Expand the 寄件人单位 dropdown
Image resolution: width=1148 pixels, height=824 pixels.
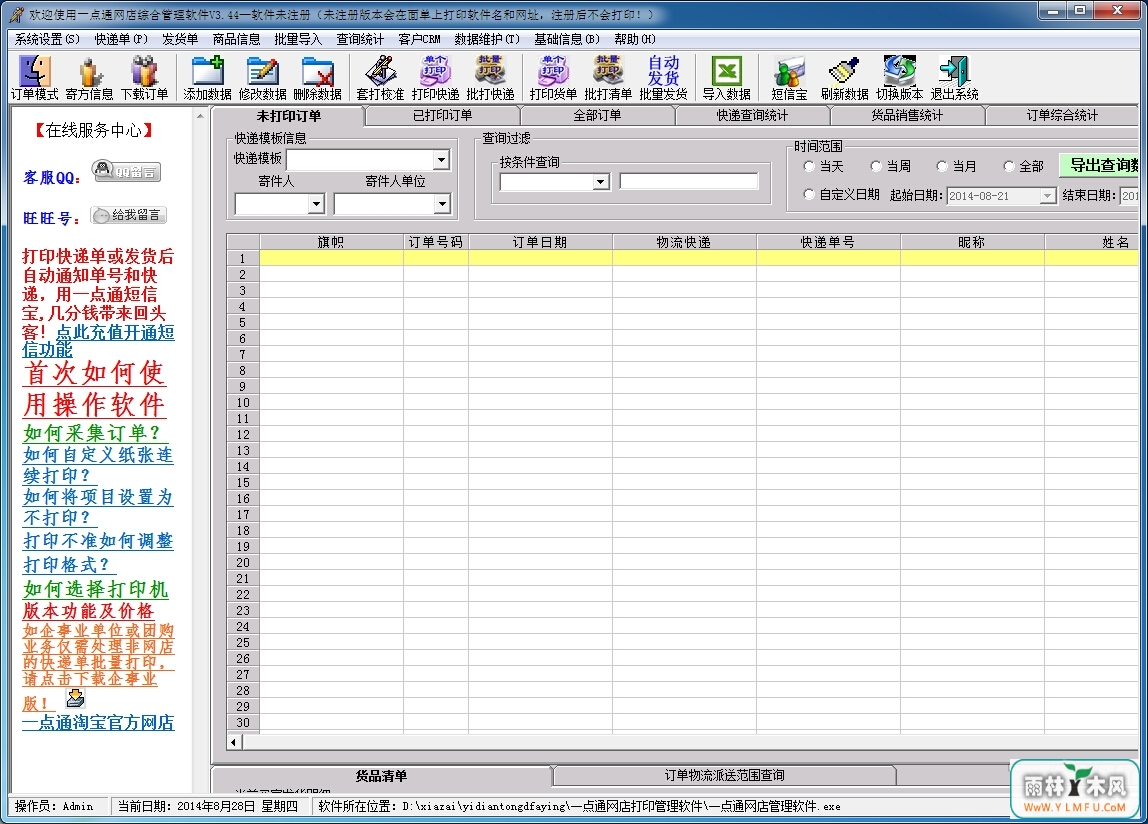[441, 204]
